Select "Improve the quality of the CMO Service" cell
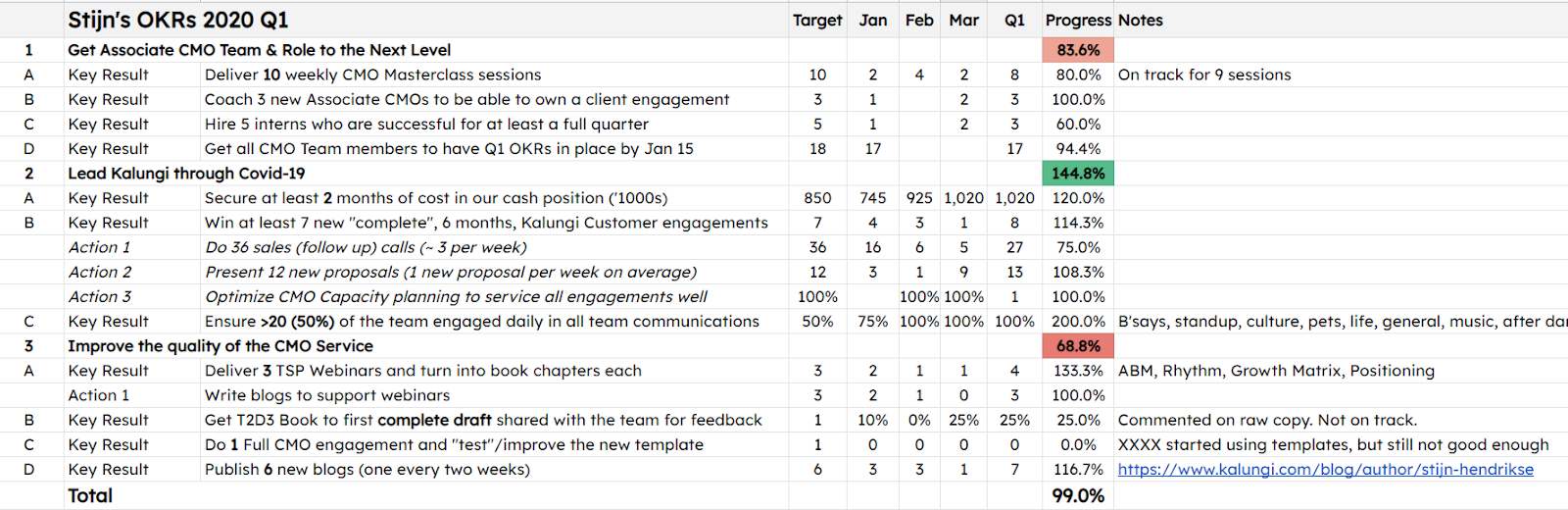Image resolution: width=1568 pixels, height=510 pixels. [x=220, y=346]
